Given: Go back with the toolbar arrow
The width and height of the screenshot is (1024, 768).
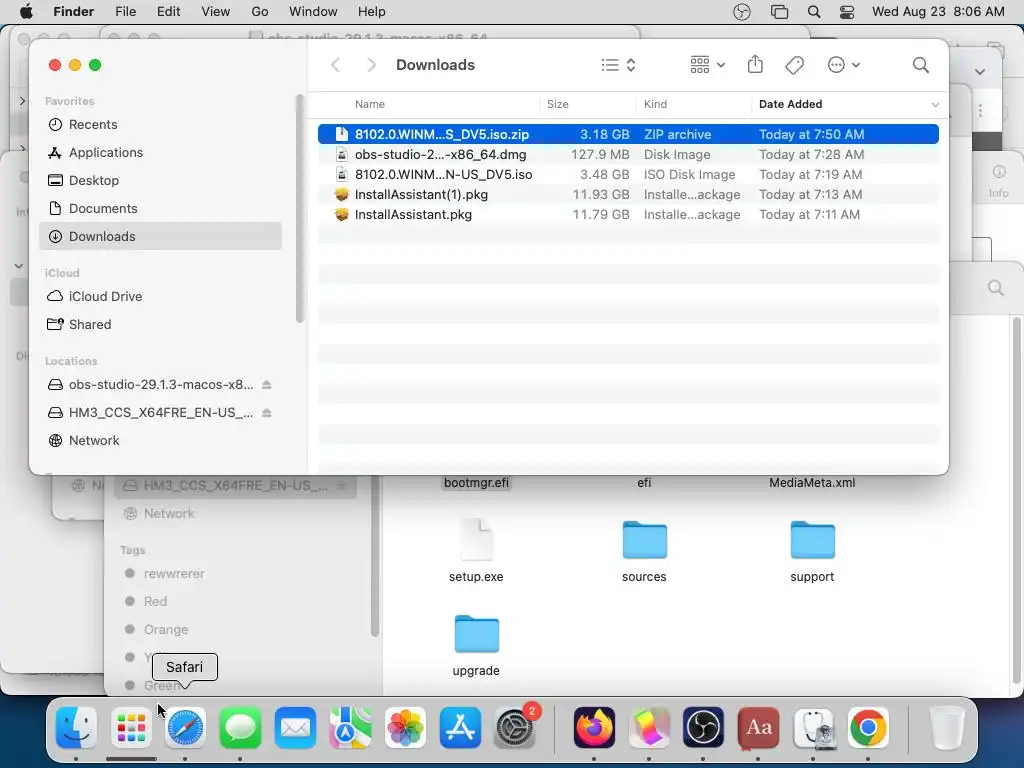Looking at the screenshot, I should coord(336,65).
